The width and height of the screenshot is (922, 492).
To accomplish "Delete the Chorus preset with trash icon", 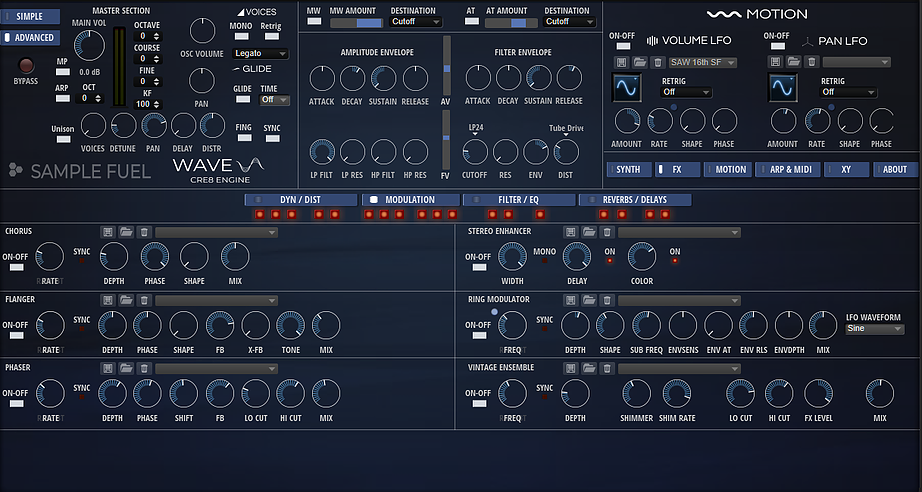I will coord(144,232).
